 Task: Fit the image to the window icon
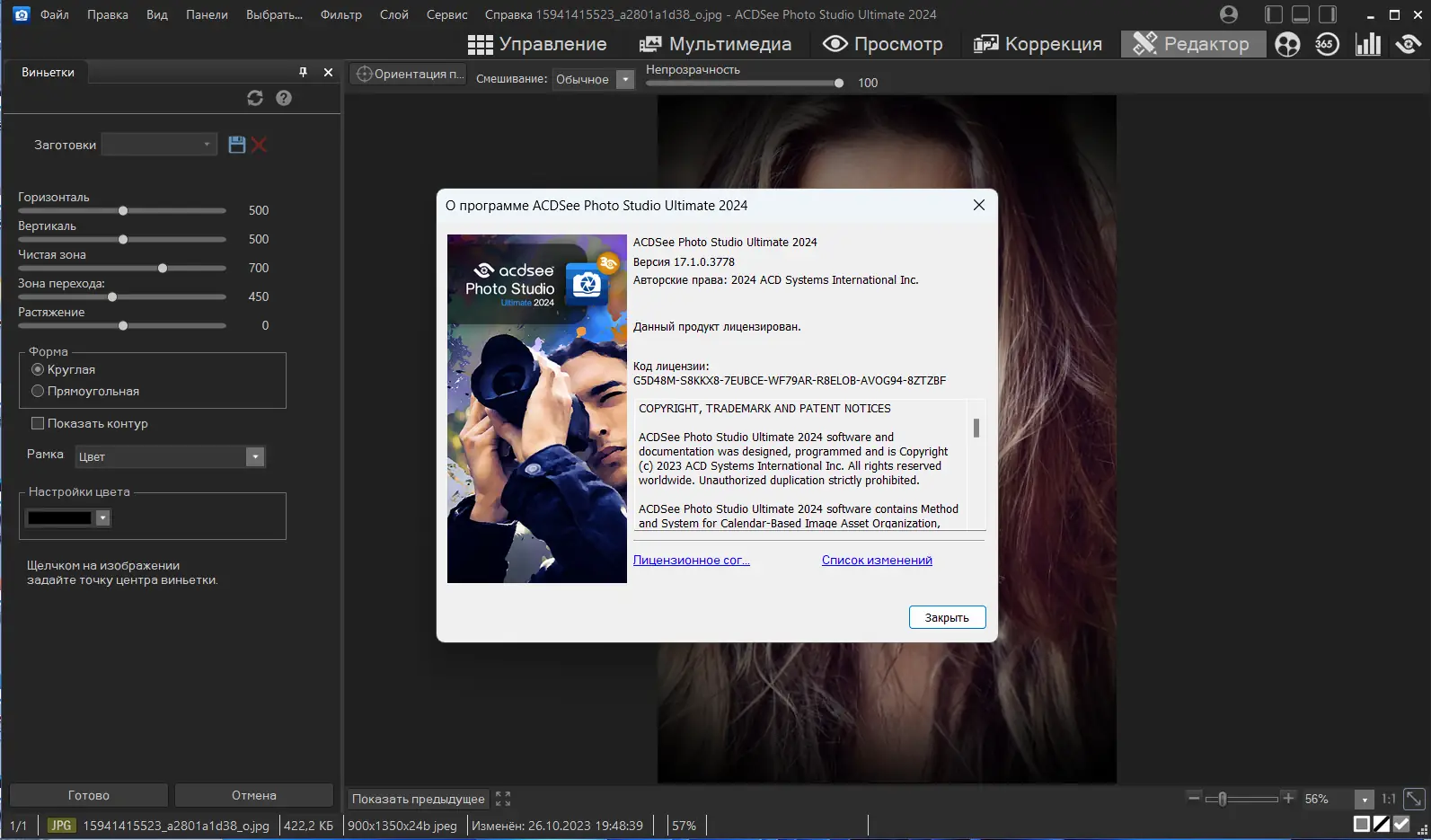click(1414, 799)
